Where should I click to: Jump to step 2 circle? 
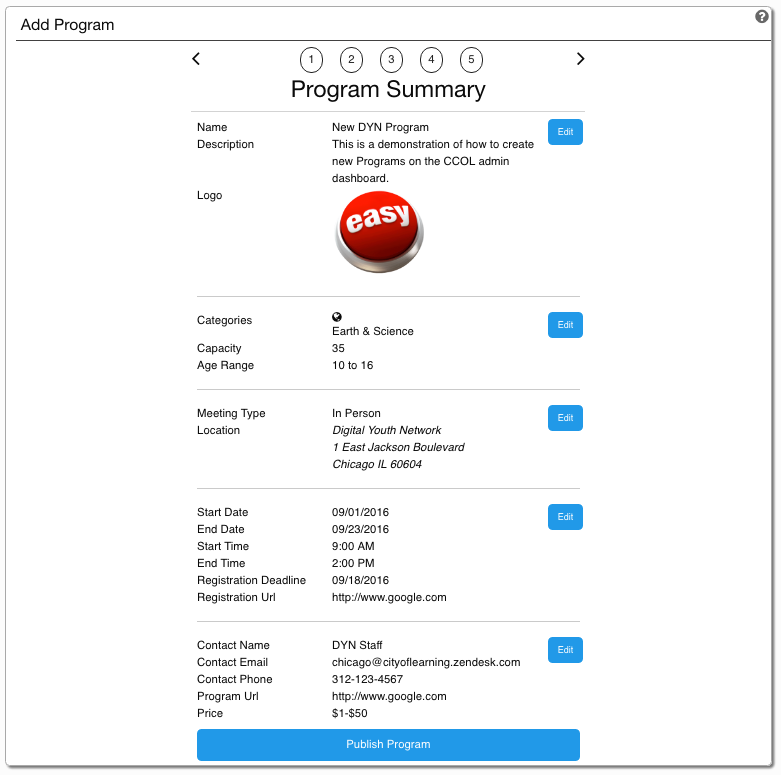[351, 60]
